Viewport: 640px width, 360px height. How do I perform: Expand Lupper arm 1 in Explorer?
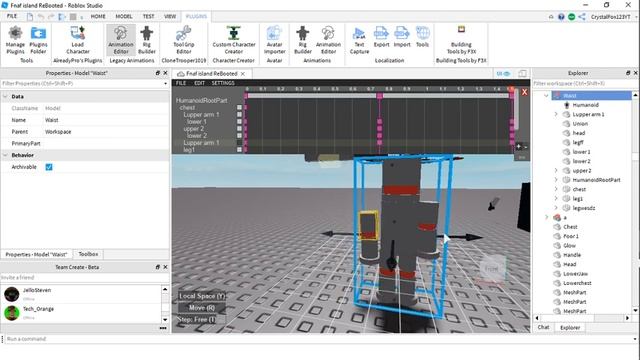click(x=556, y=114)
